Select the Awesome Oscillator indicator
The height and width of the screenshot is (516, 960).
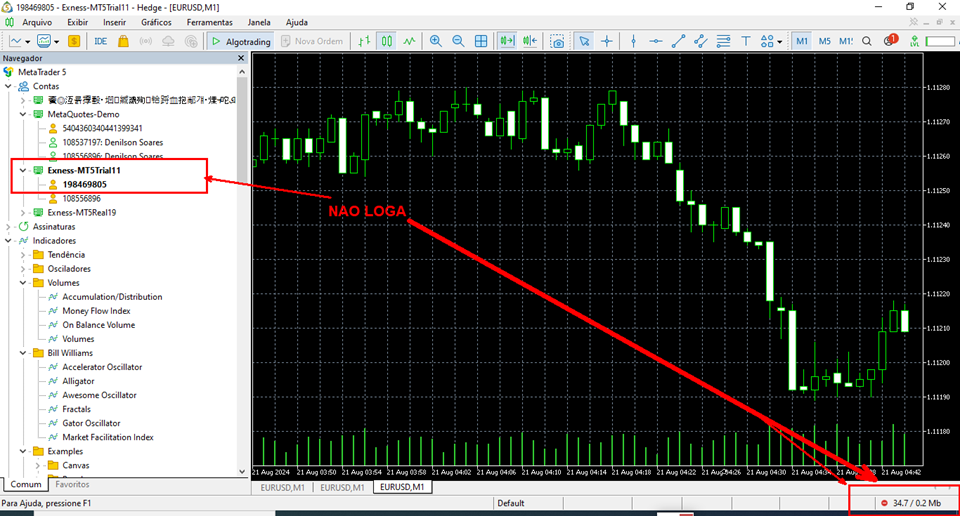click(99, 395)
